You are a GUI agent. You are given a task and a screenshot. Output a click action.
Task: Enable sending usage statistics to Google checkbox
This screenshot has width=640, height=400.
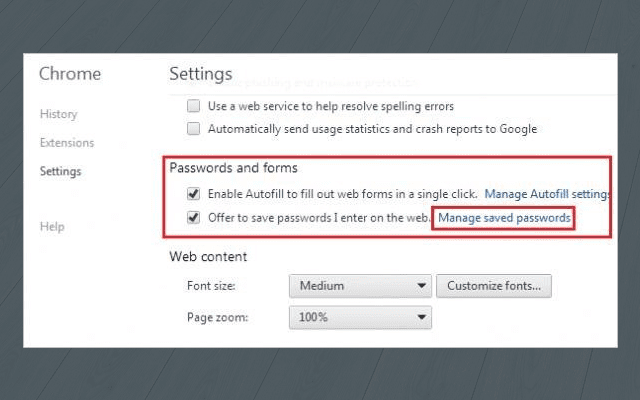click(193, 129)
